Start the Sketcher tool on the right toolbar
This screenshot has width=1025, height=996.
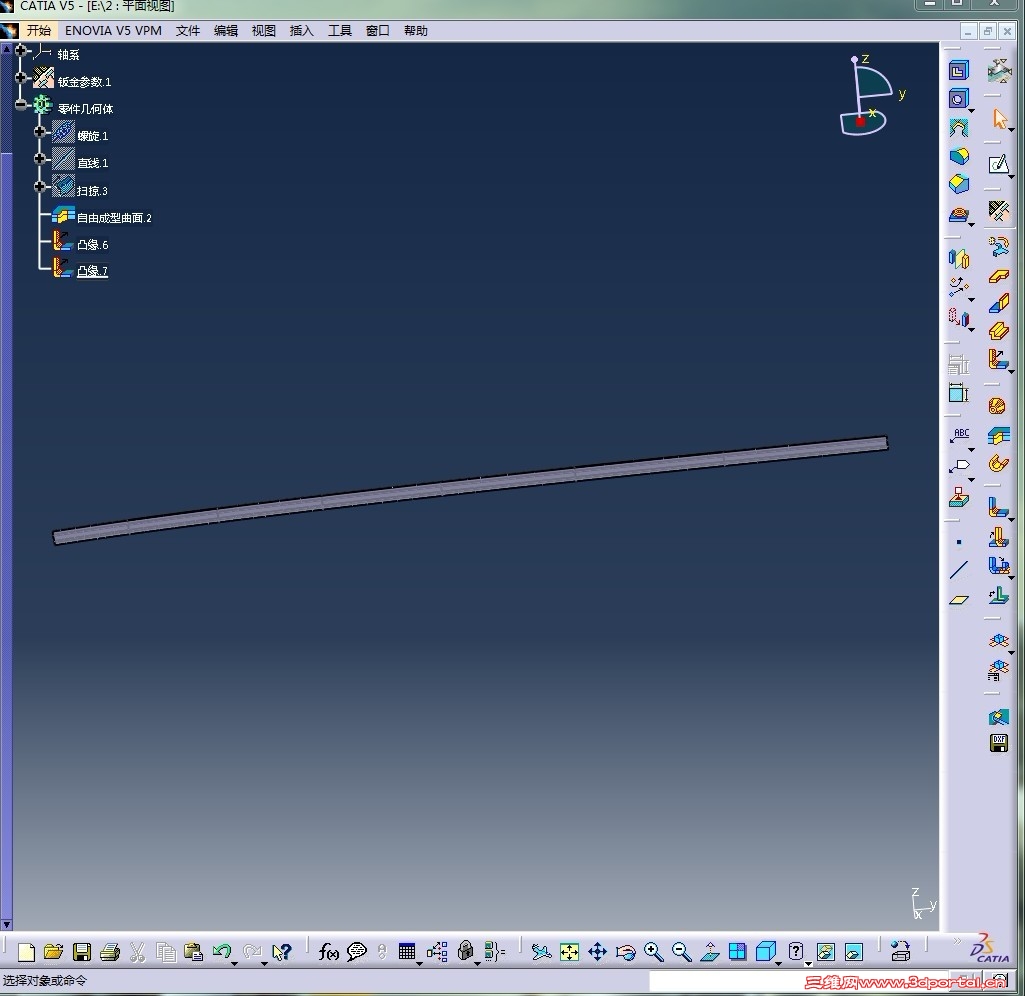(999, 164)
